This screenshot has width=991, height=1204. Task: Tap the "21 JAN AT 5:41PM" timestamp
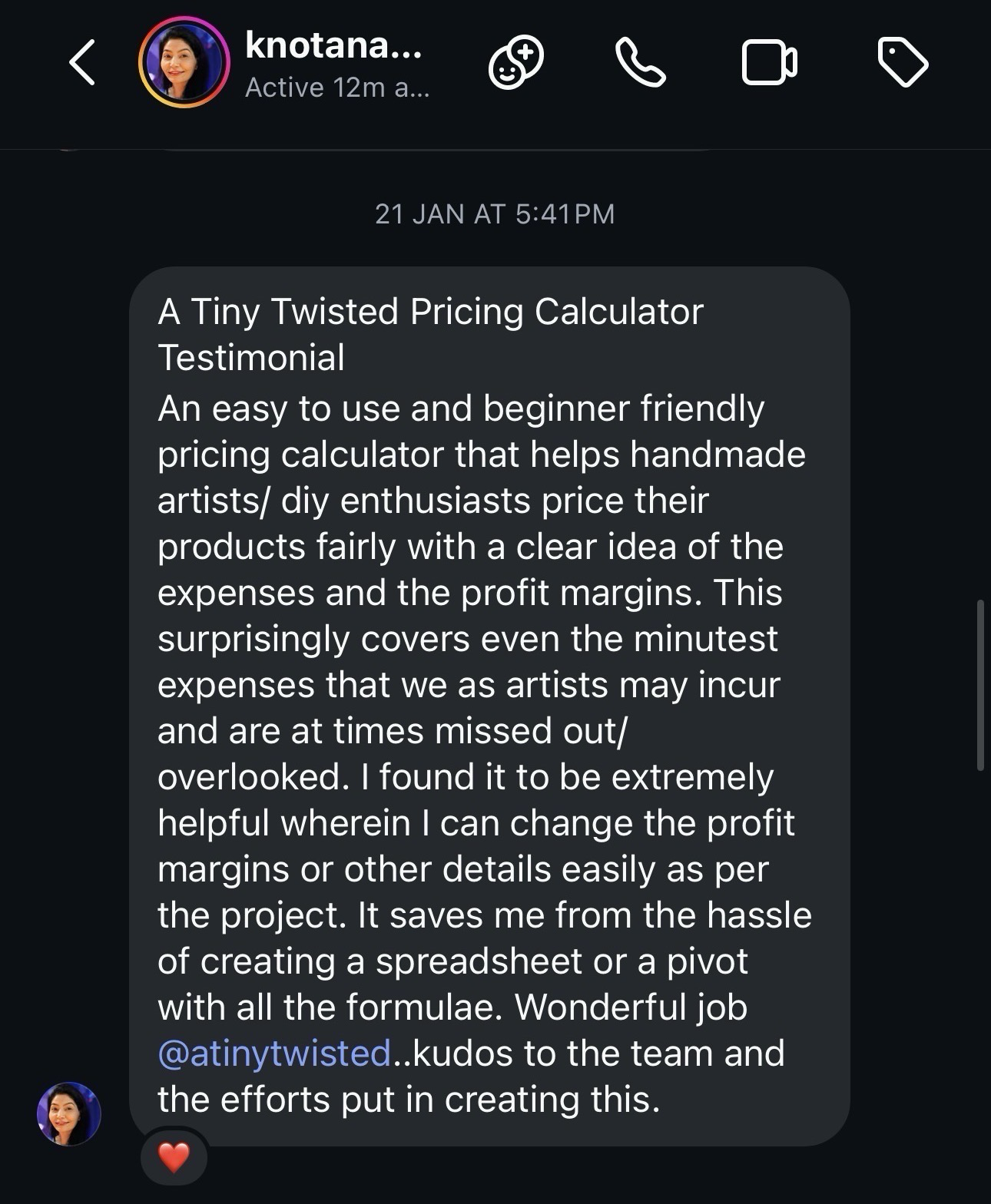[495, 213]
